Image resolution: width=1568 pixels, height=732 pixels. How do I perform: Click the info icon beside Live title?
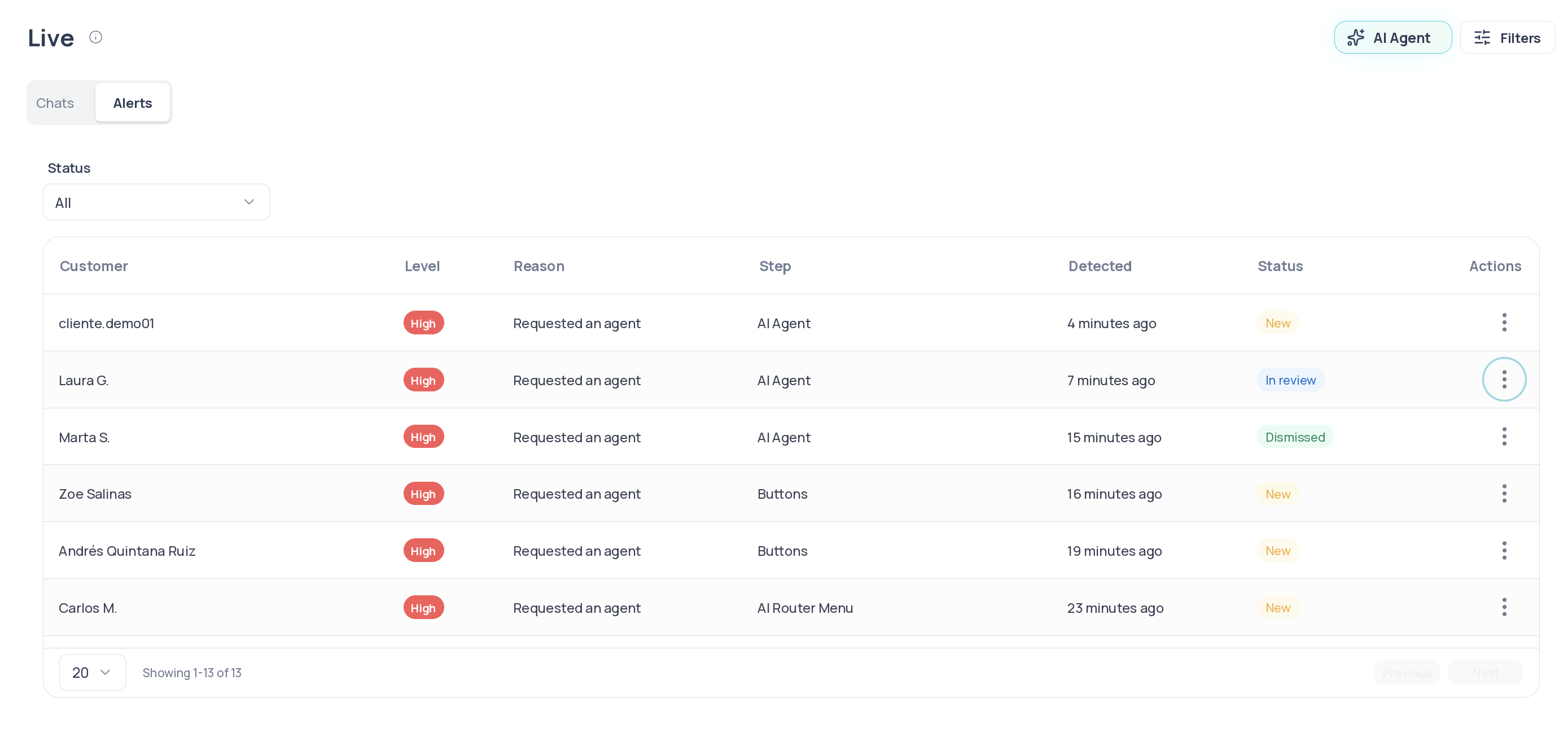95,37
